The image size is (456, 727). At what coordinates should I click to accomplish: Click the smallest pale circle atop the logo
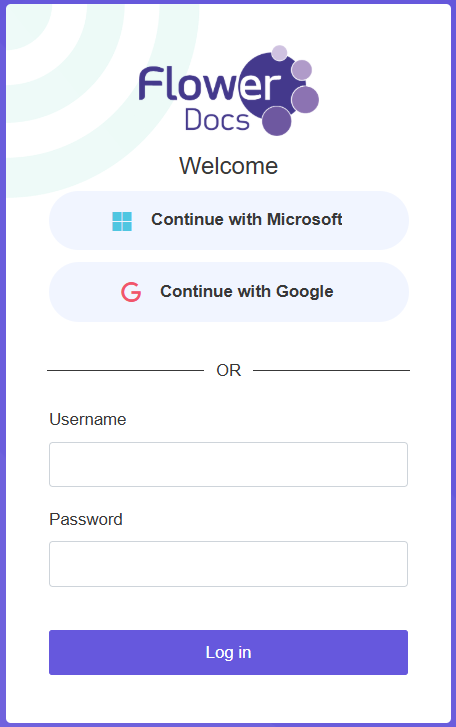click(279, 53)
